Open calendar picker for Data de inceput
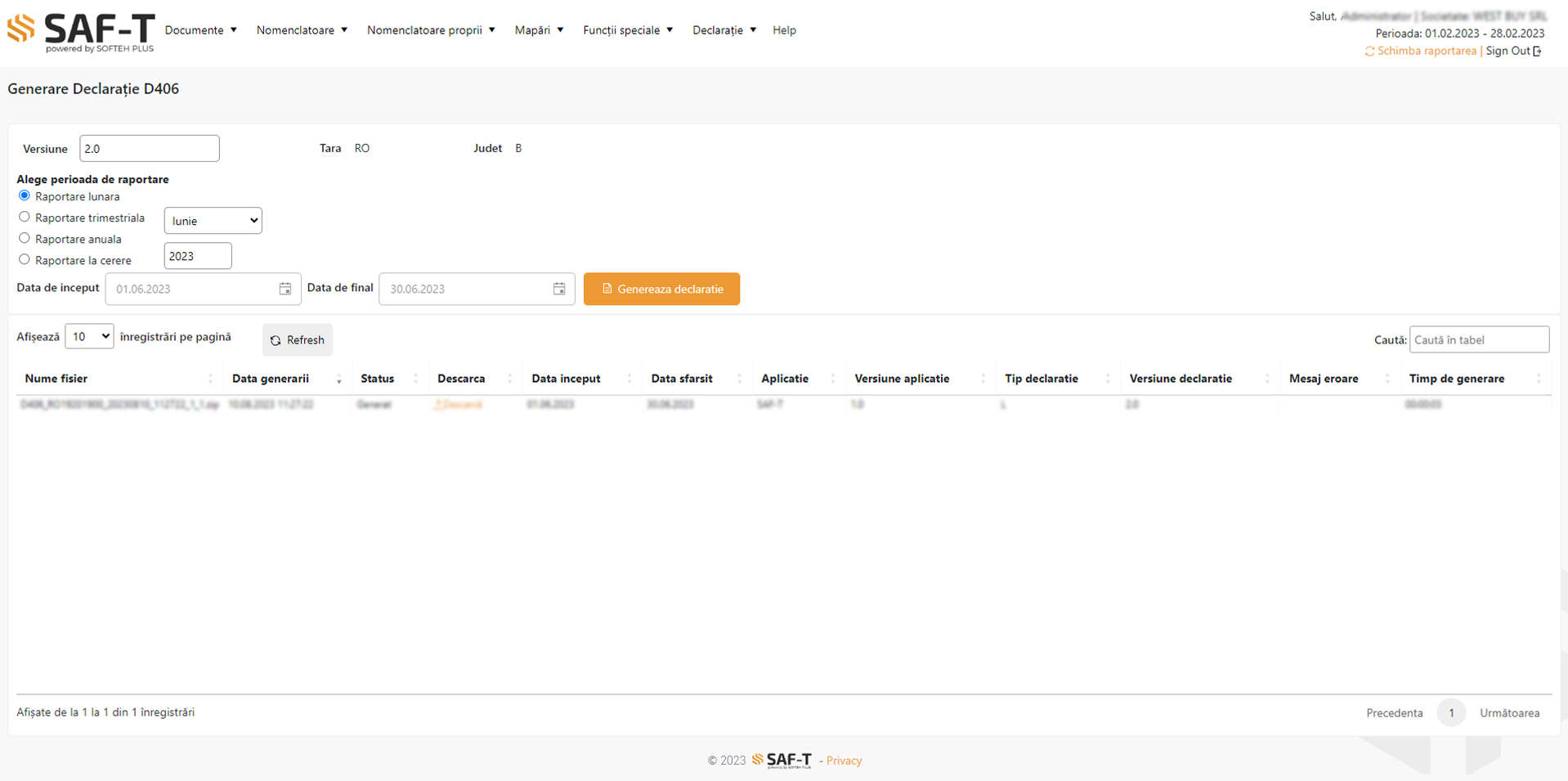Screen dimensions: 1568x781 click(x=284, y=289)
